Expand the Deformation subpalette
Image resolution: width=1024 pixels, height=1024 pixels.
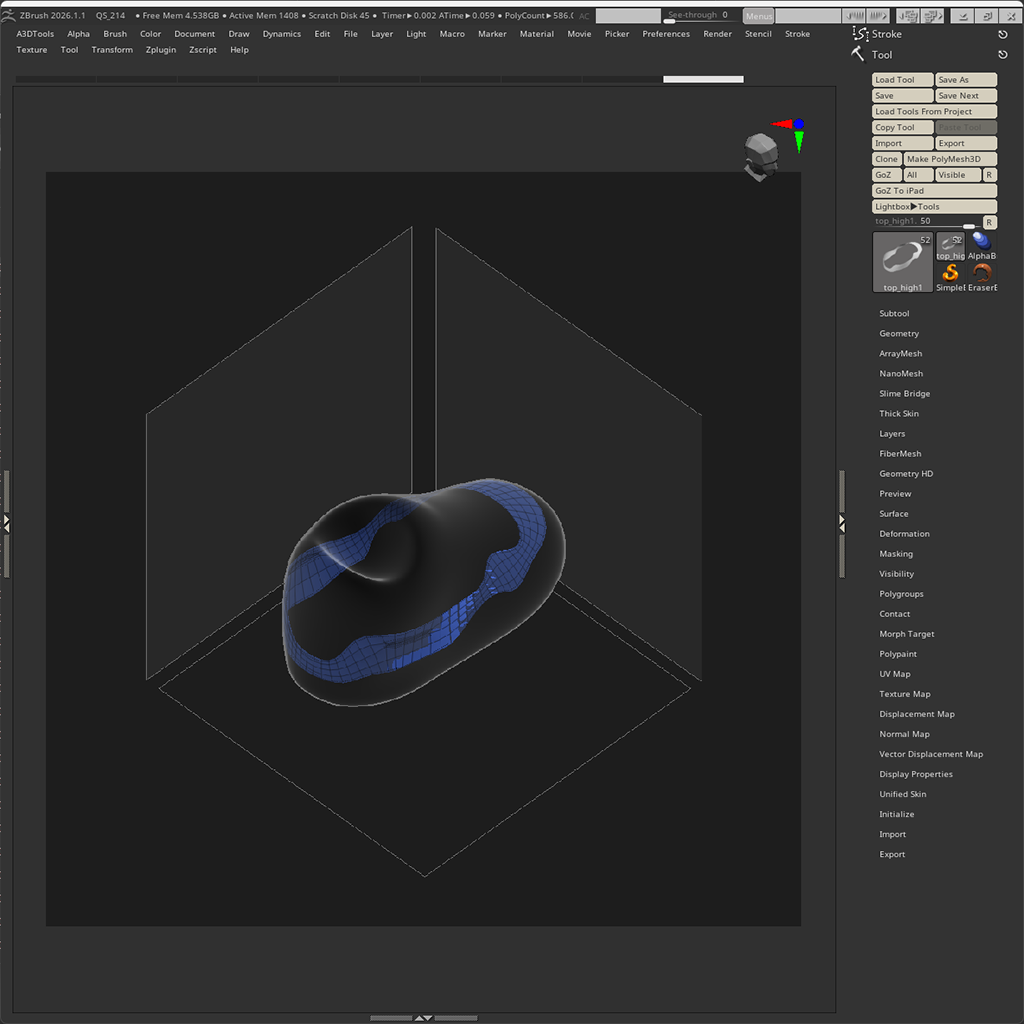tap(904, 533)
